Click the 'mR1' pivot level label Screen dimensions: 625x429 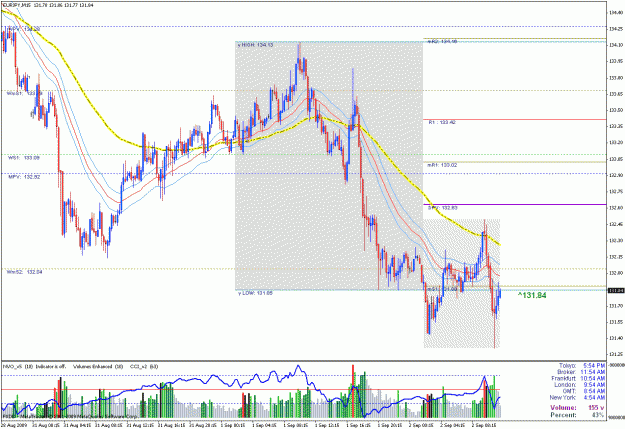[x=442, y=165]
